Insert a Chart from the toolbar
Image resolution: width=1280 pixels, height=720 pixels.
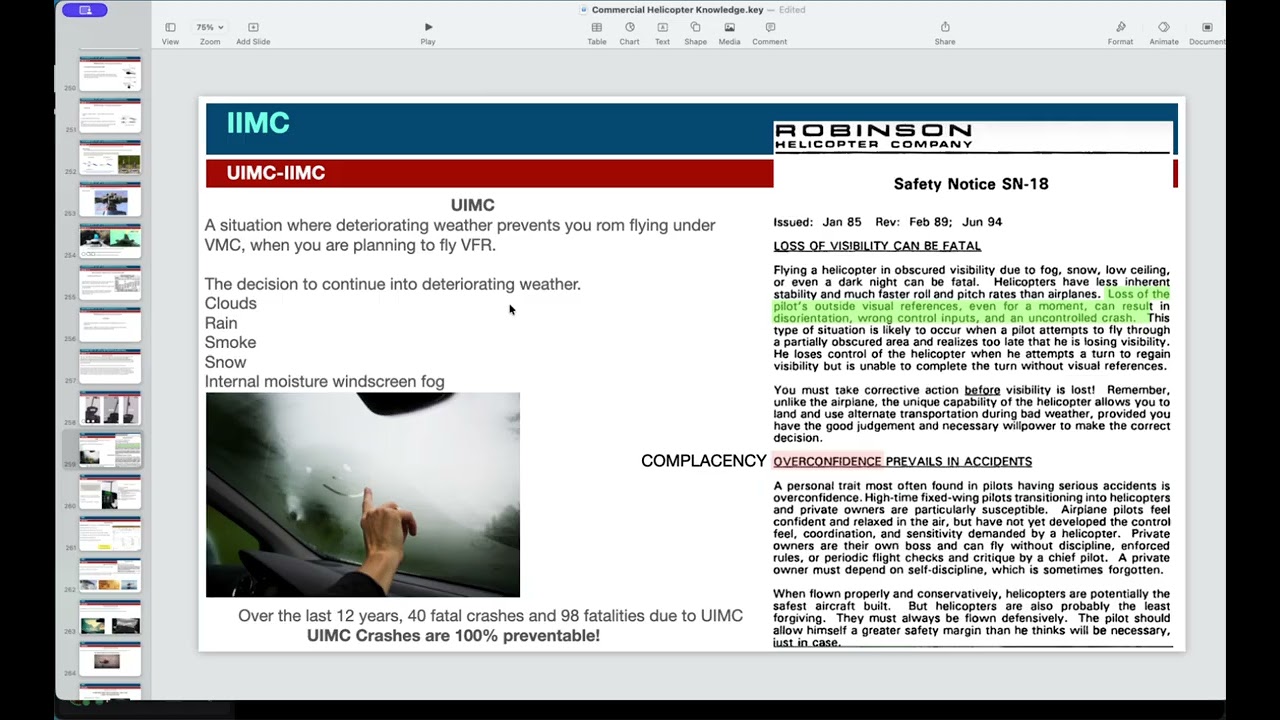(x=629, y=33)
